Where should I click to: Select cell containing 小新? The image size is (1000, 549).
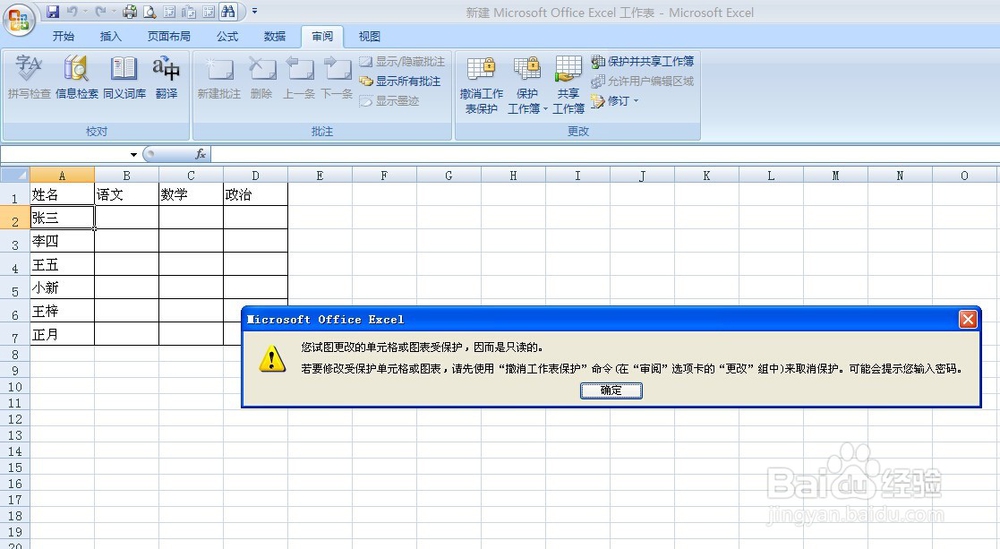(62, 288)
